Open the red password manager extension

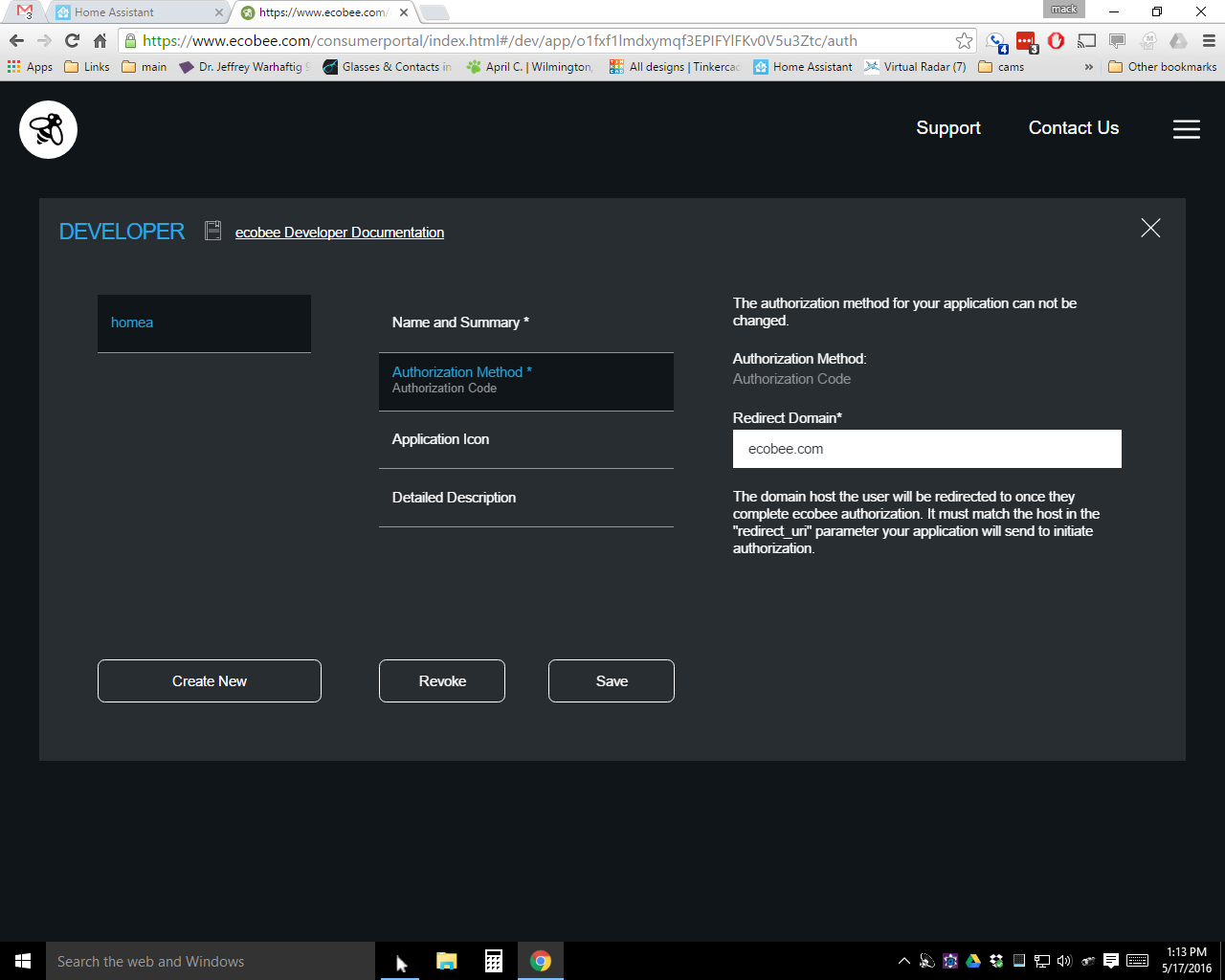pos(1027,41)
